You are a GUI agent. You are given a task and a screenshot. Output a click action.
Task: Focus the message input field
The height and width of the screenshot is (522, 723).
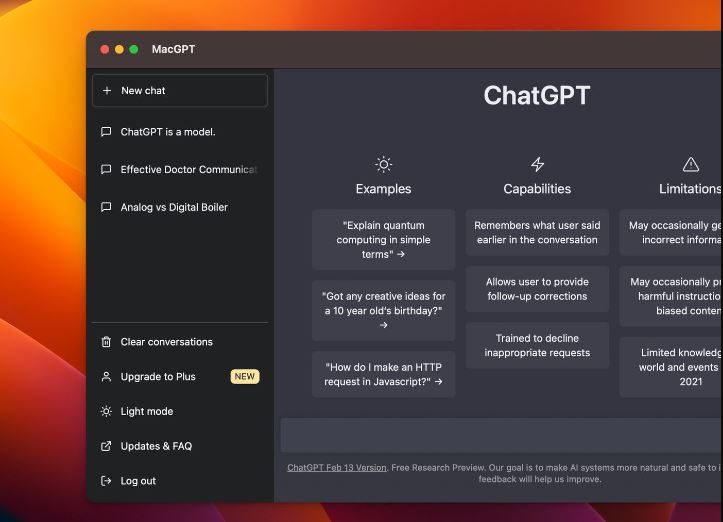coord(502,435)
